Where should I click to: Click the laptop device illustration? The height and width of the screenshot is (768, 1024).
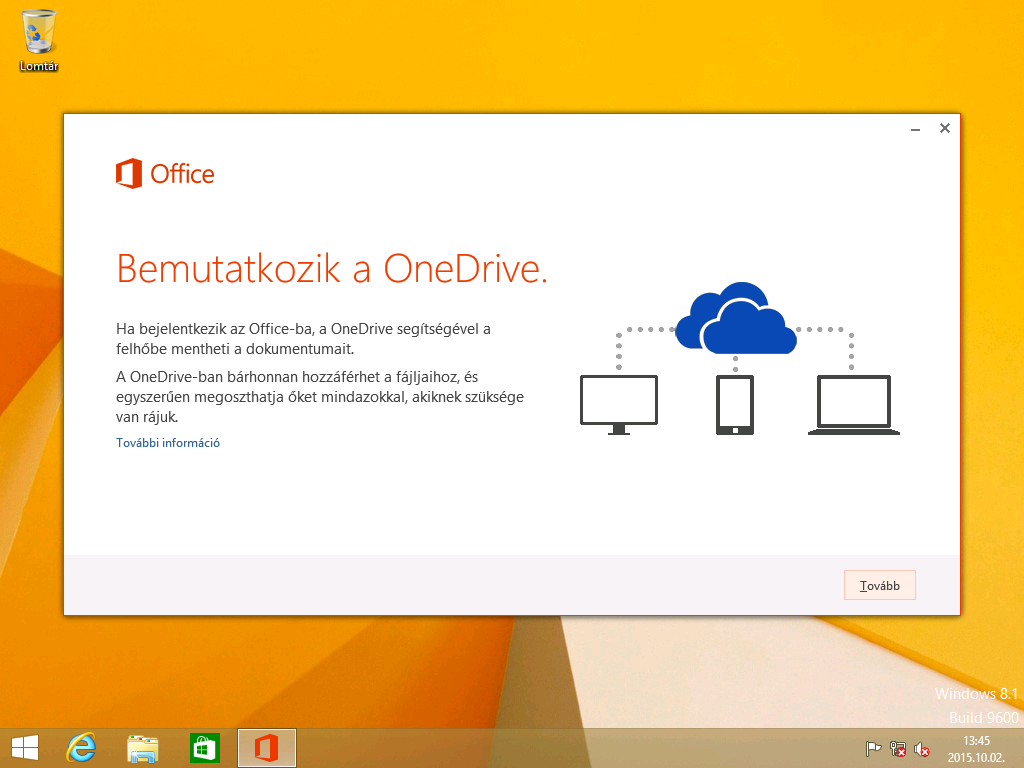point(854,405)
